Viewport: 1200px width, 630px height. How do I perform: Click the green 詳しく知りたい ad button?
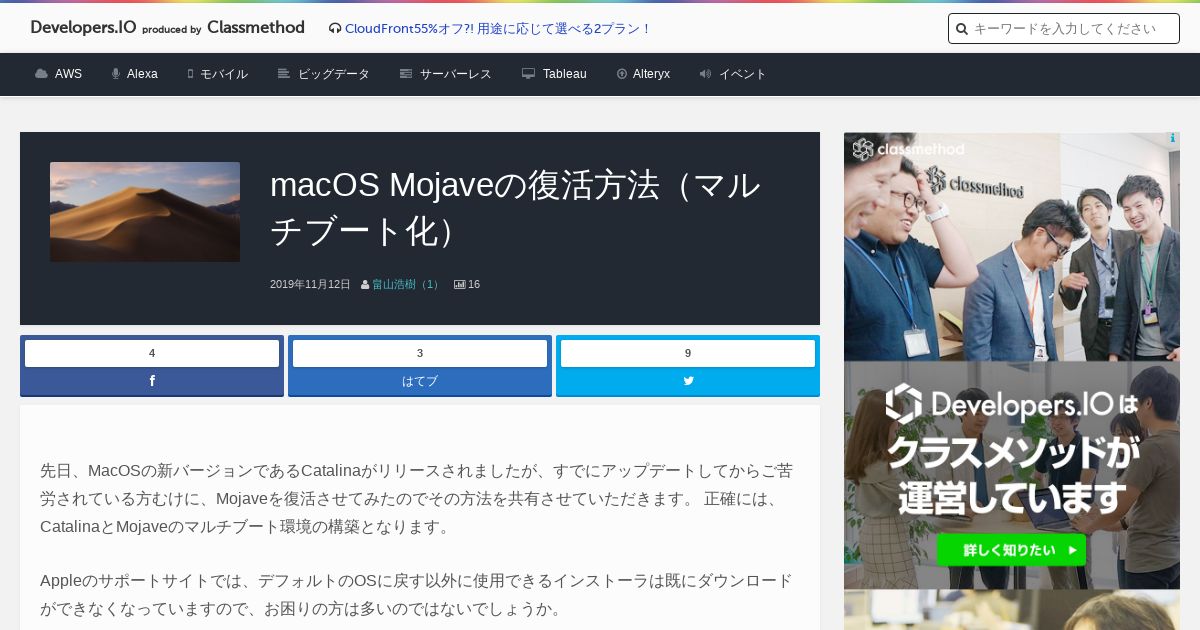(x=1011, y=550)
